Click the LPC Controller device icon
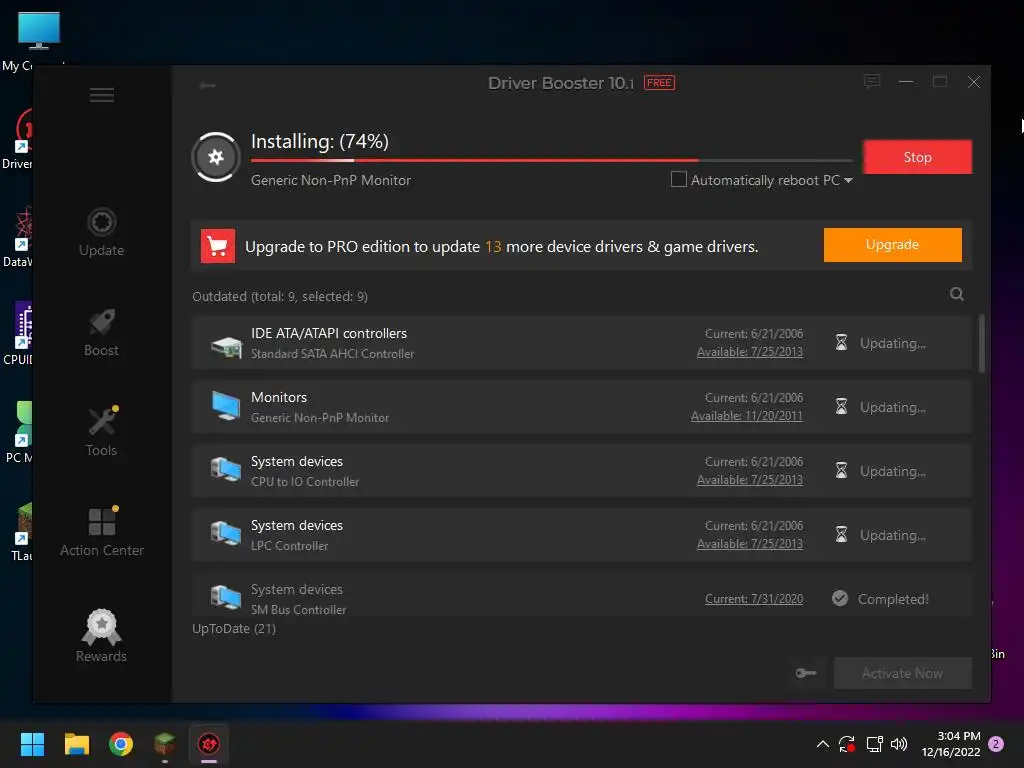 (226, 534)
